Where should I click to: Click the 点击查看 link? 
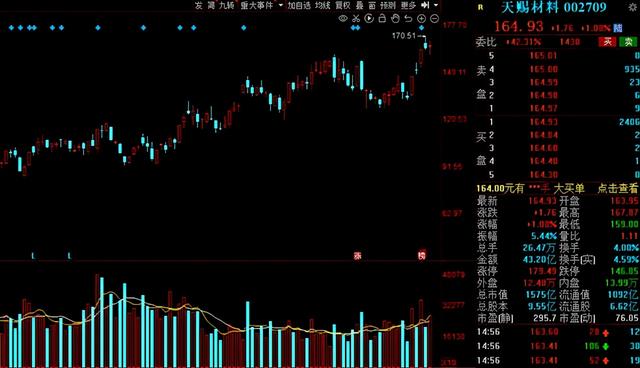(617, 188)
